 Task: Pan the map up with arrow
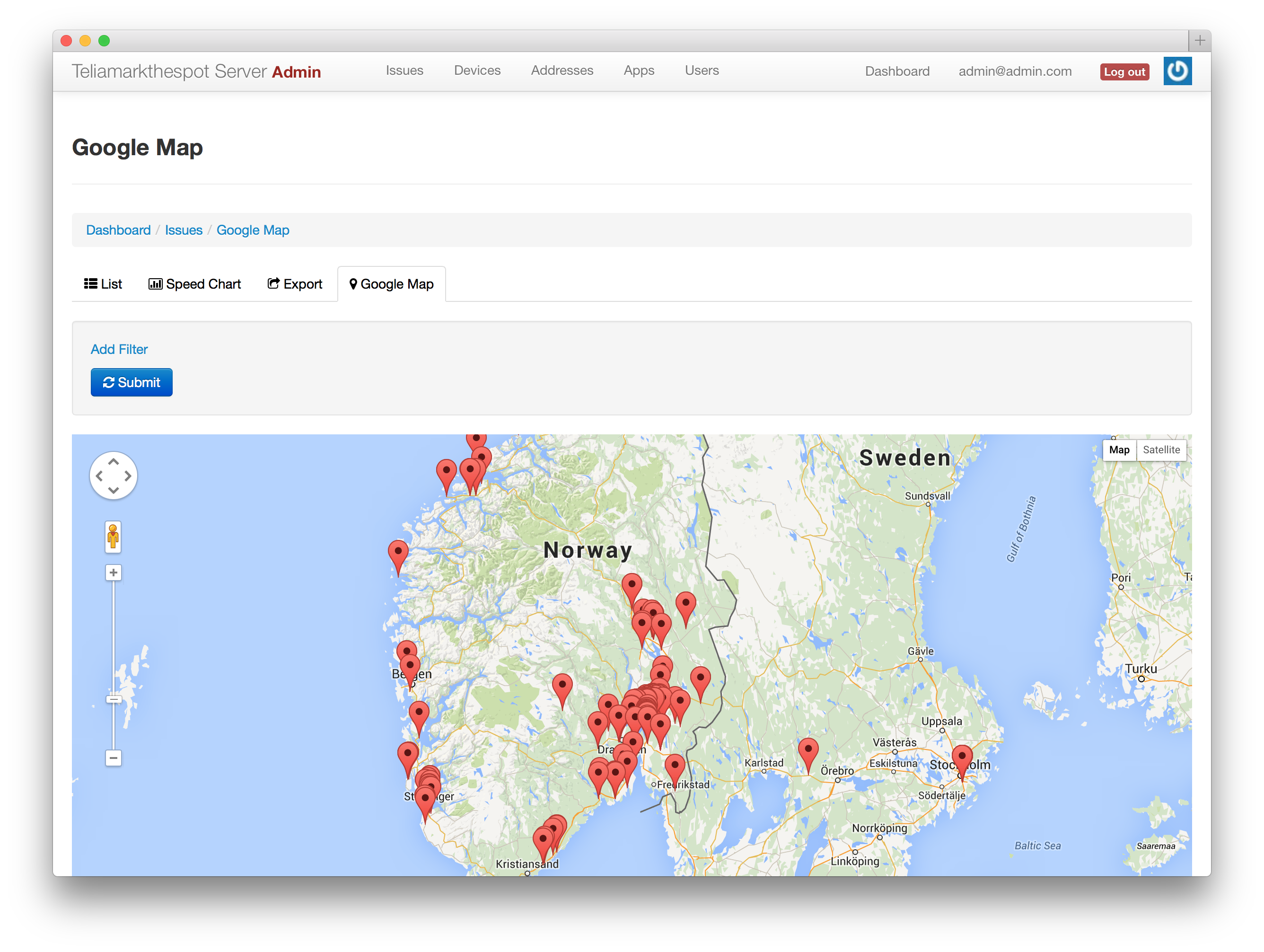click(113, 462)
